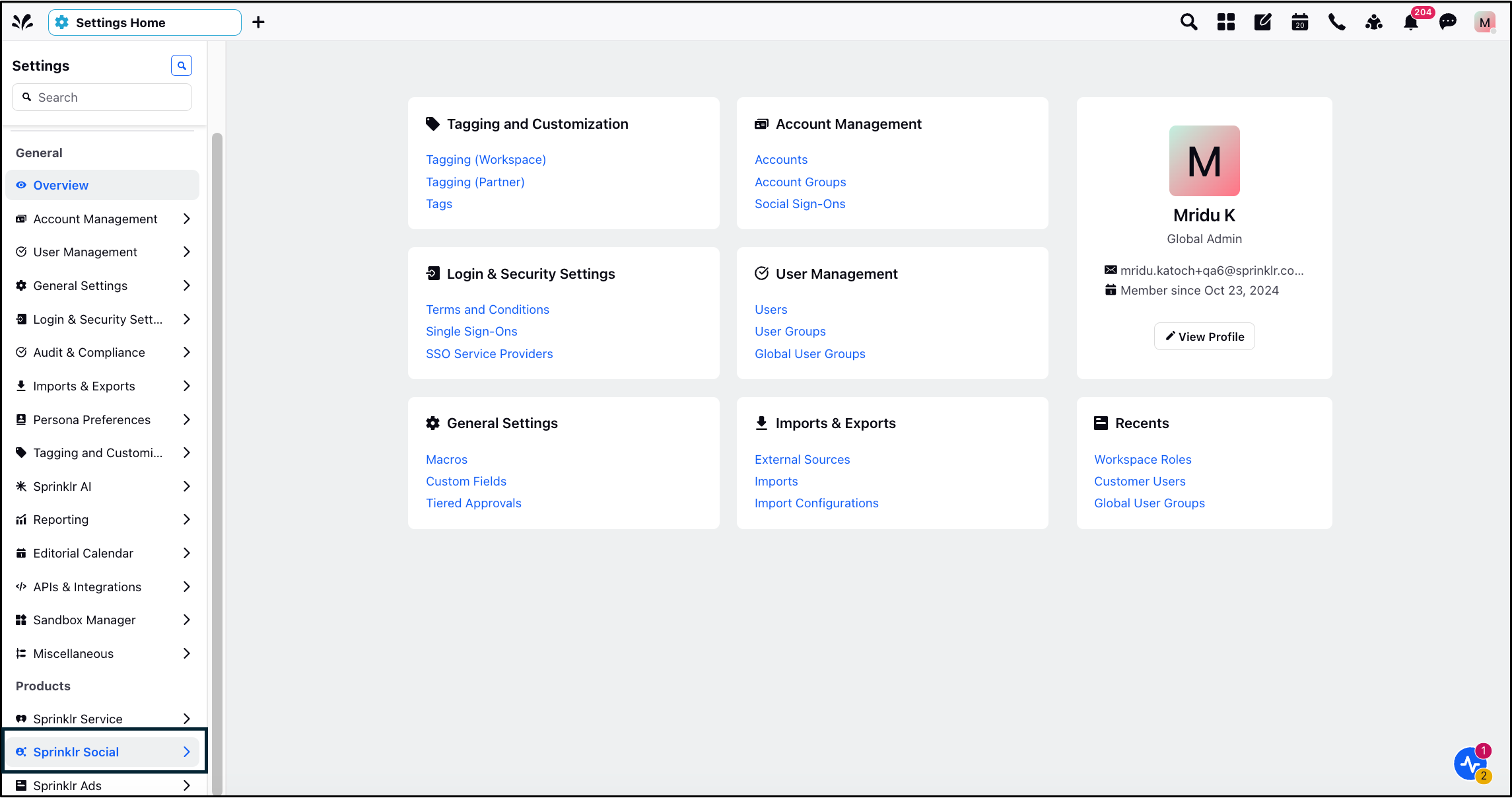Click the Login & Security card icon
This screenshot has width=1512, height=798.
(x=432, y=273)
